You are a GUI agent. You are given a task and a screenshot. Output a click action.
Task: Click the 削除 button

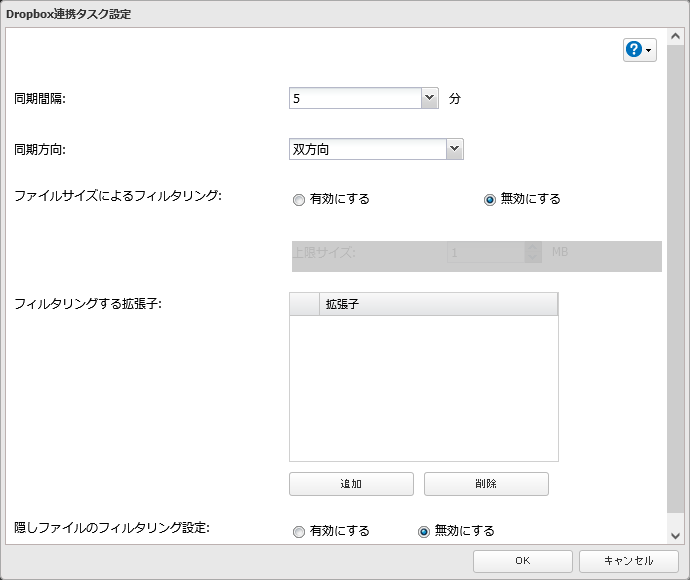point(486,484)
